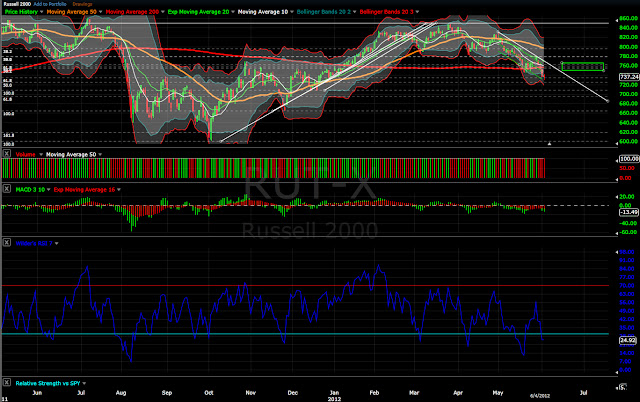
Task: Open the Volume indicator dropdown arrow
Action: pyautogui.click(x=41, y=155)
